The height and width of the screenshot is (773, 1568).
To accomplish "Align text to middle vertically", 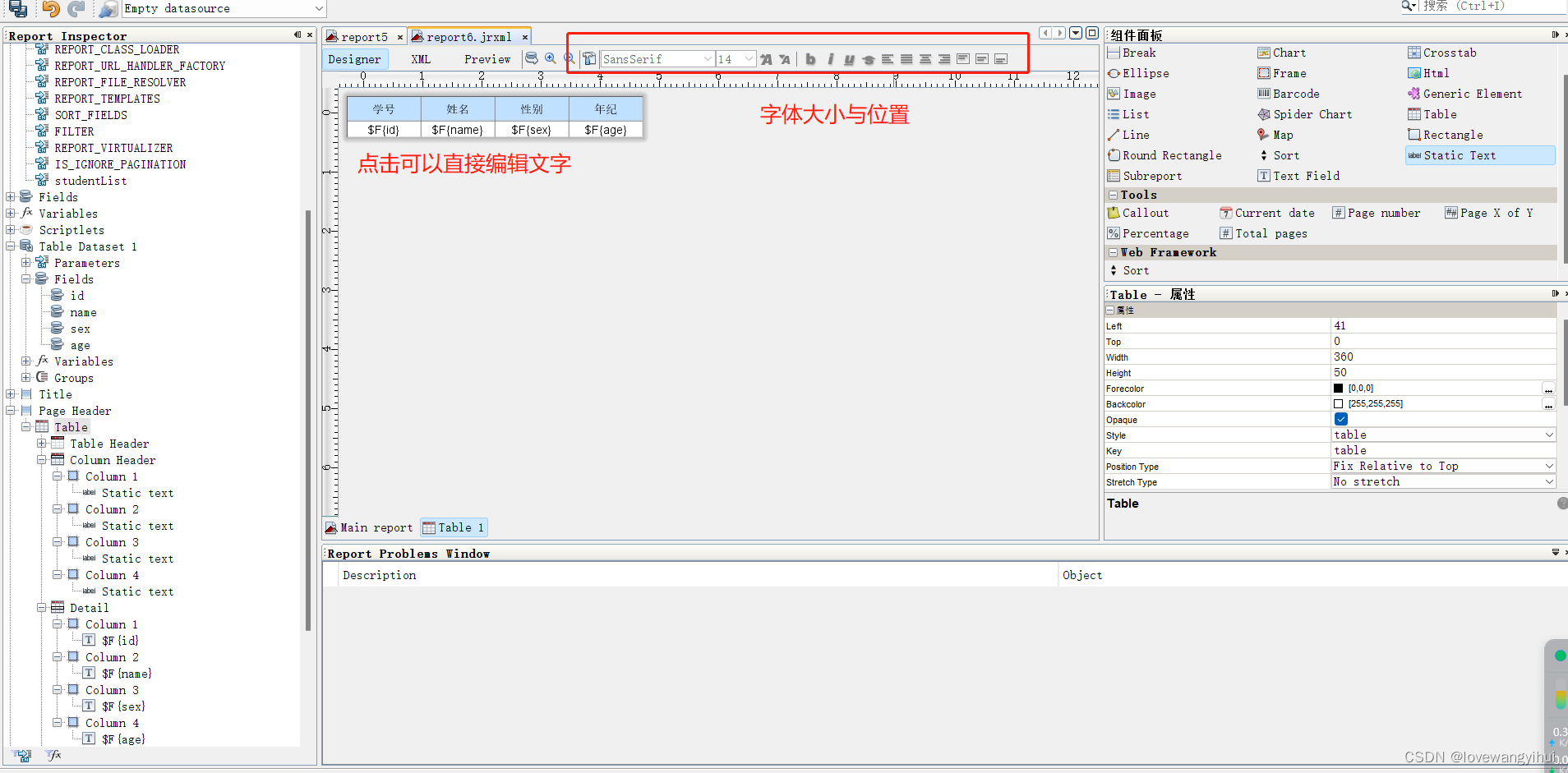I will tap(982, 59).
